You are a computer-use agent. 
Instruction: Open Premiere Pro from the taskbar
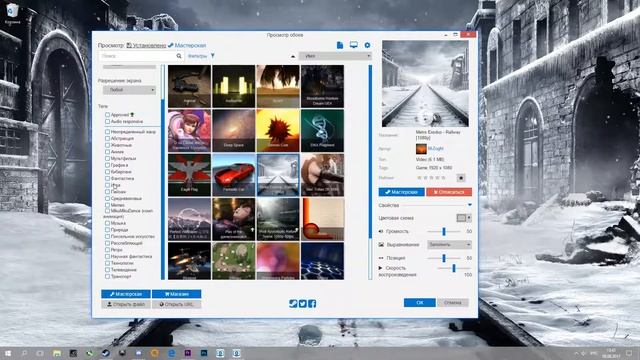click(x=187, y=353)
